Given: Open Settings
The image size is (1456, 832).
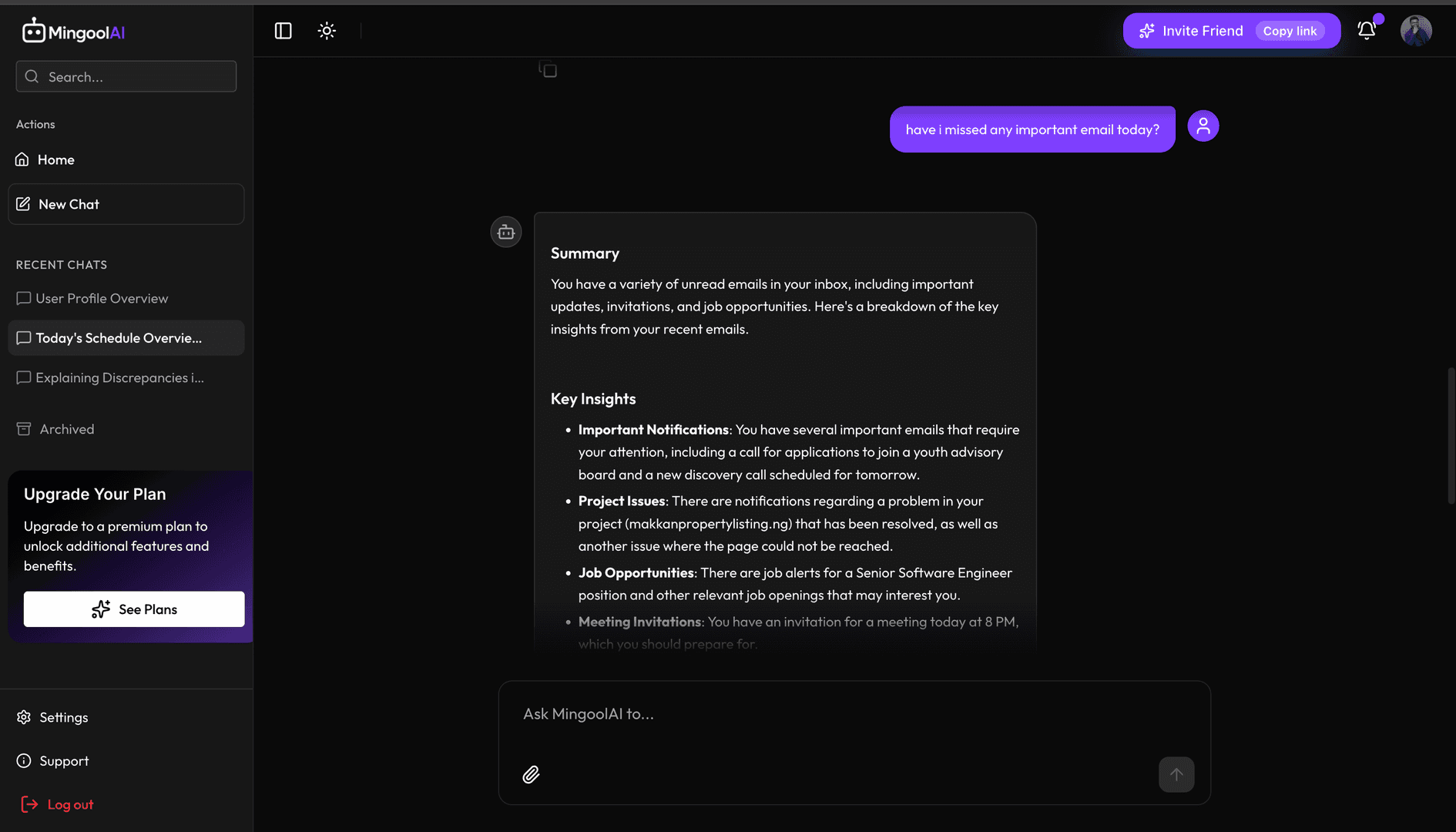Looking at the screenshot, I should (x=52, y=717).
